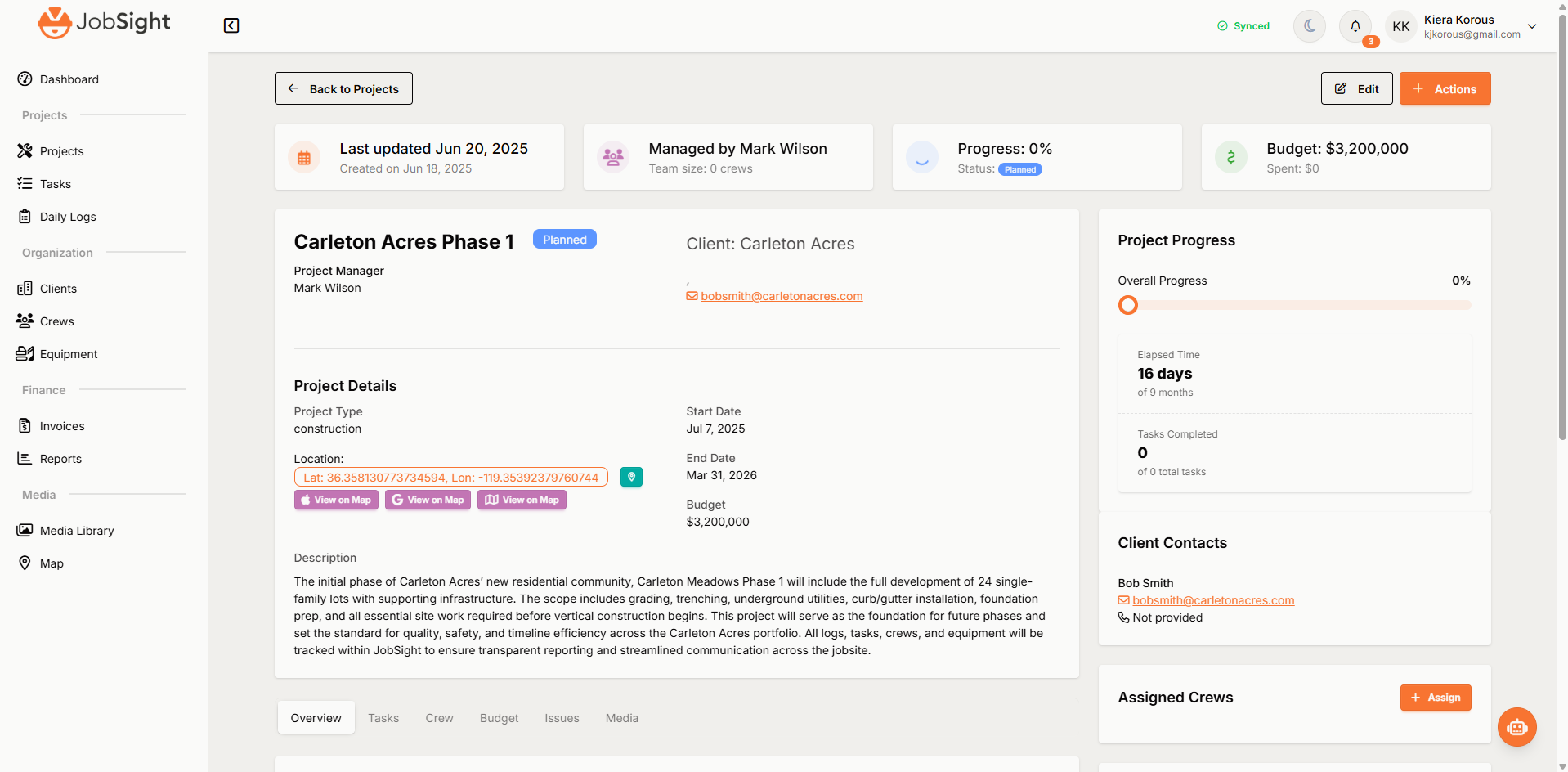The image size is (1568, 772).
Task: Switch to the Issues tab
Action: 562,717
